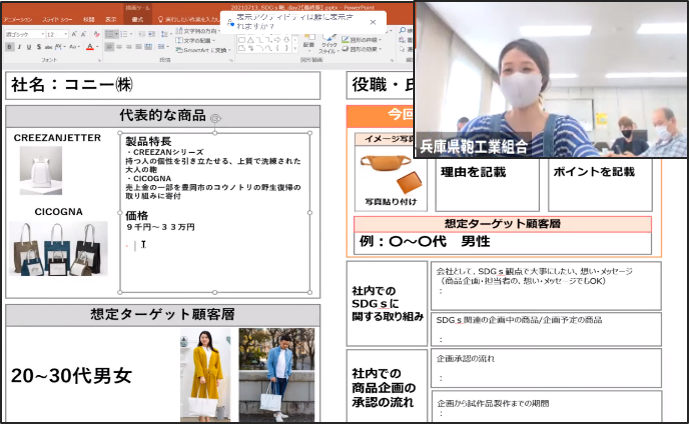This screenshot has height=424, width=689.
Task: Select the CREEZANJETTER white backpack image
Action: point(40,170)
